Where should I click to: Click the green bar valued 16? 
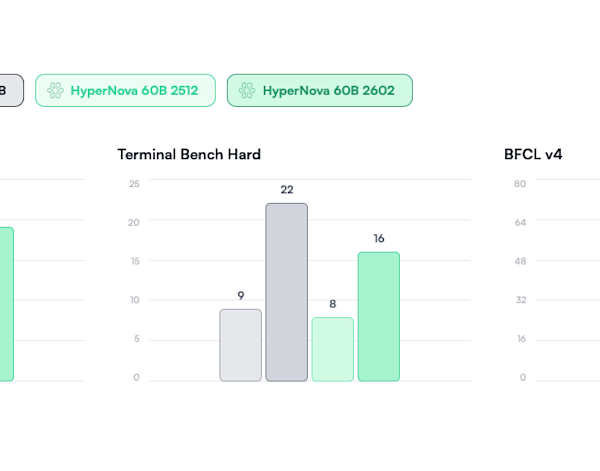point(378,316)
